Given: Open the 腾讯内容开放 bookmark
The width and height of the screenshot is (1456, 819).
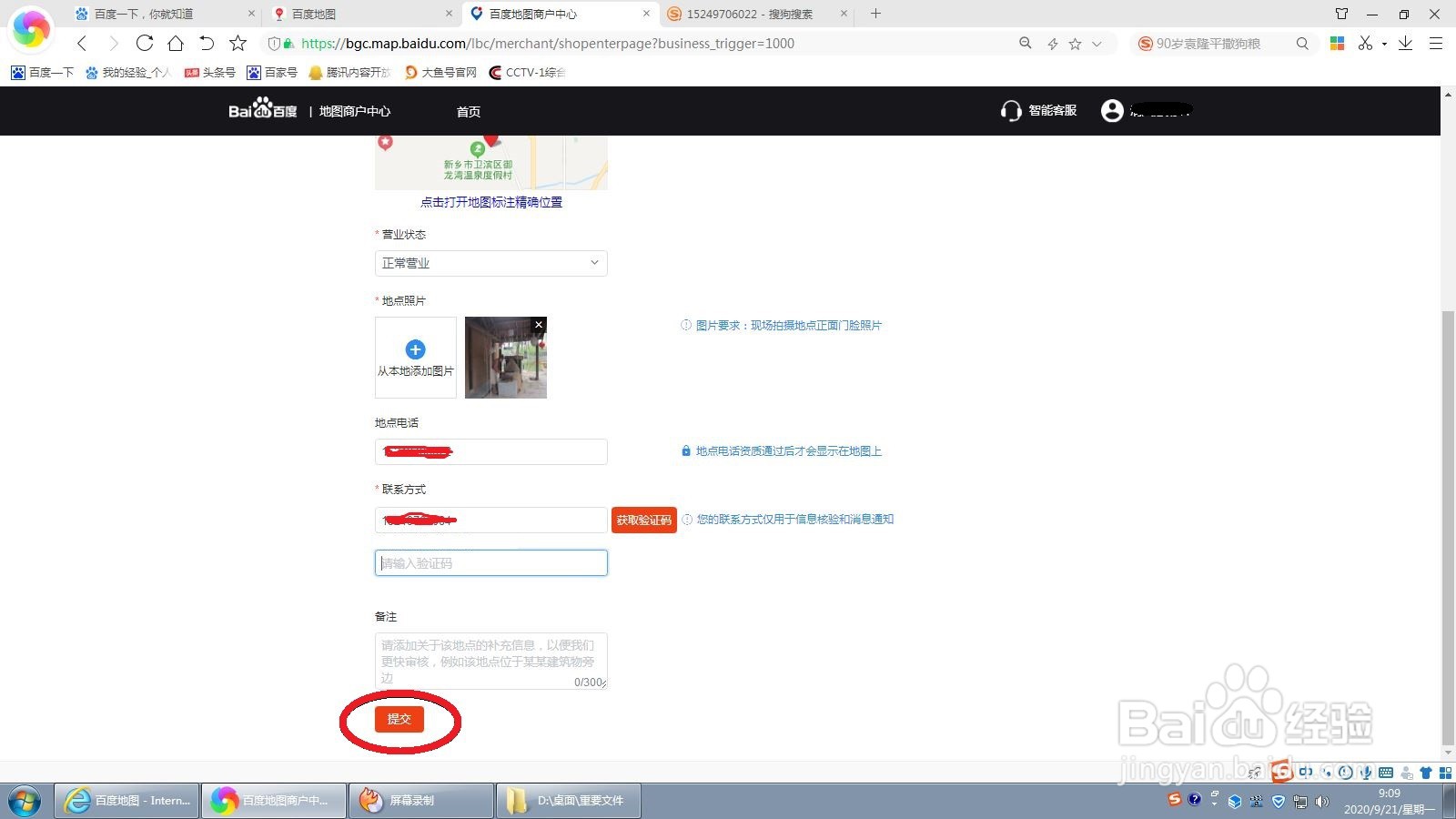Looking at the screenshot, I should [x=349, y=72].
